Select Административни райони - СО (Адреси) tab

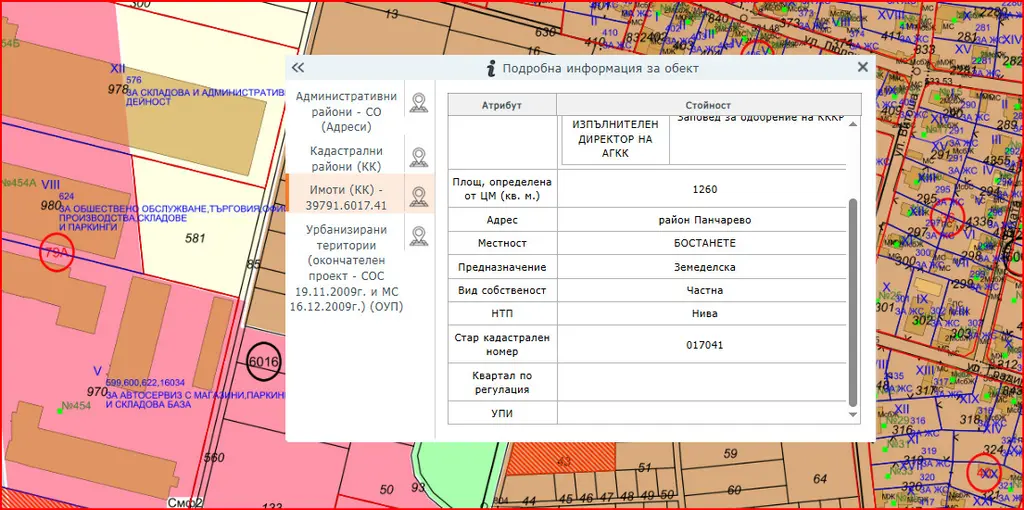point(346,112)
